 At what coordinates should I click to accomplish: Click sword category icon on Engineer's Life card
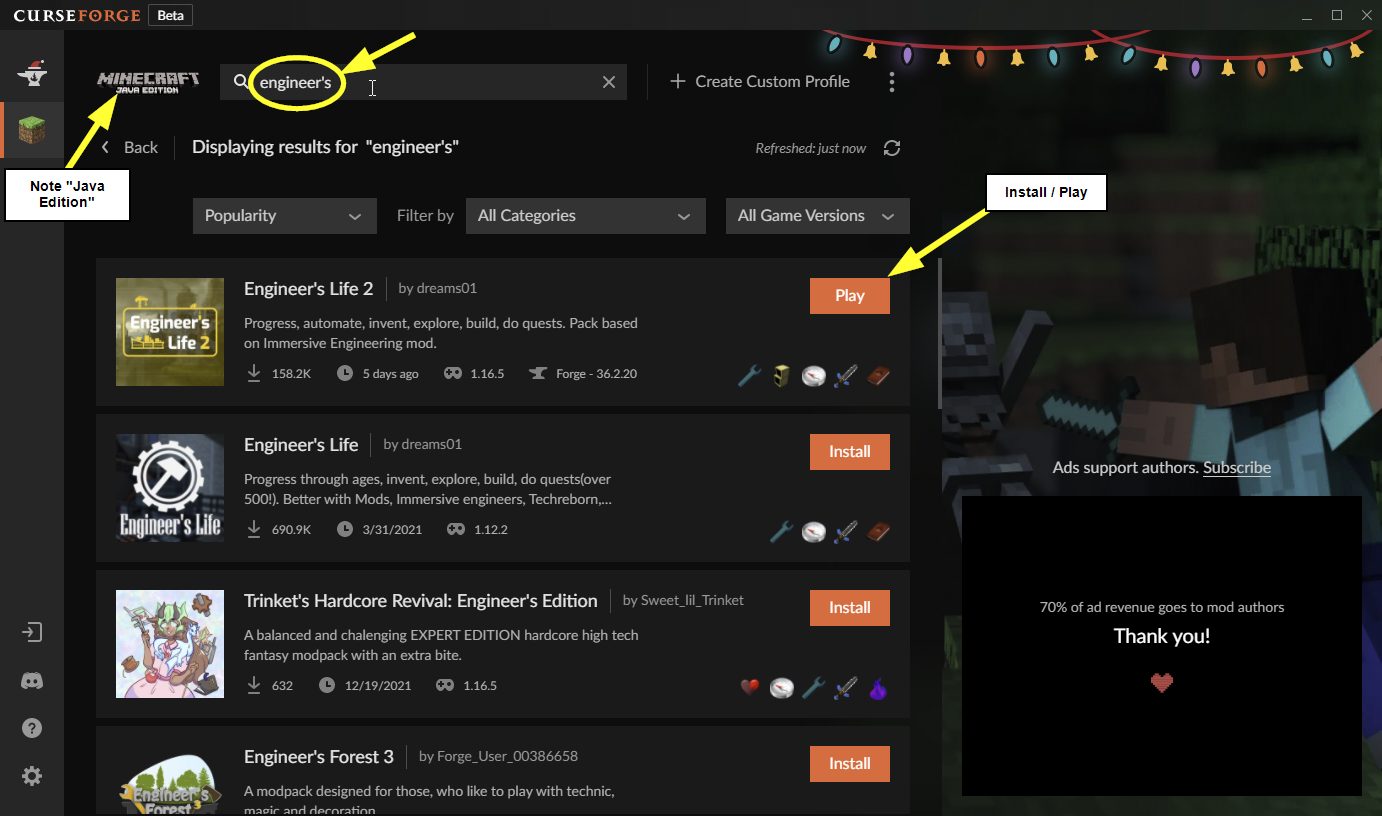845,532
